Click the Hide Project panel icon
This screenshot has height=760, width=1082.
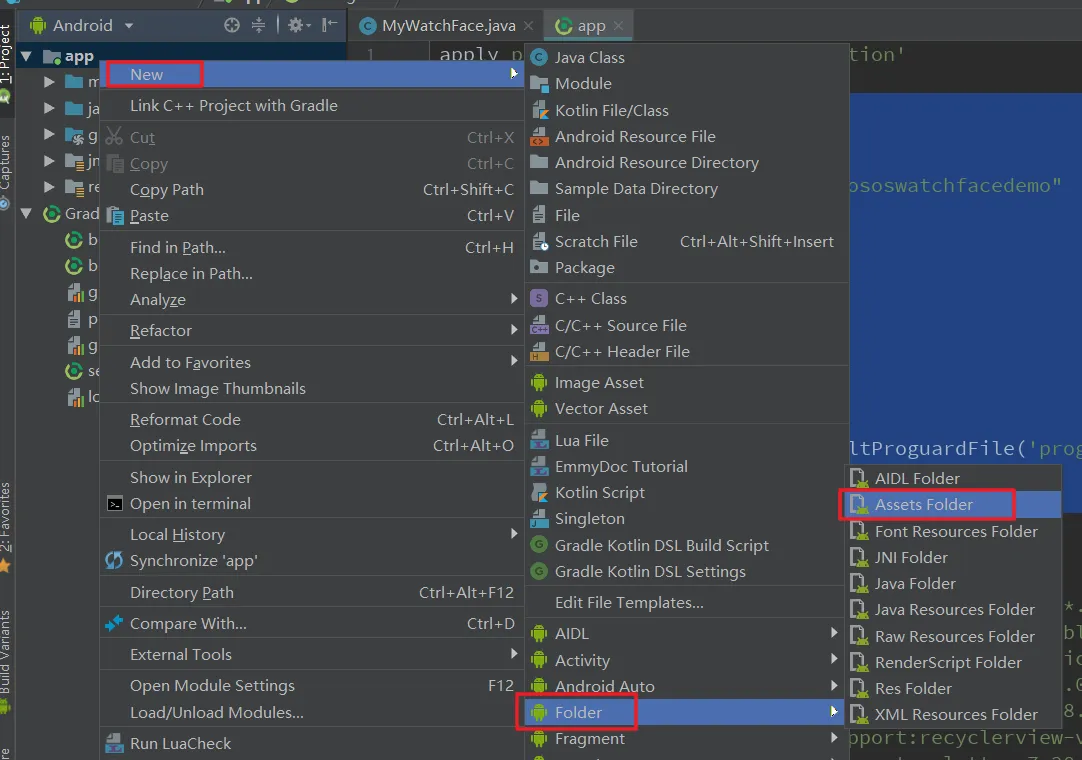(x=330, y=25)
